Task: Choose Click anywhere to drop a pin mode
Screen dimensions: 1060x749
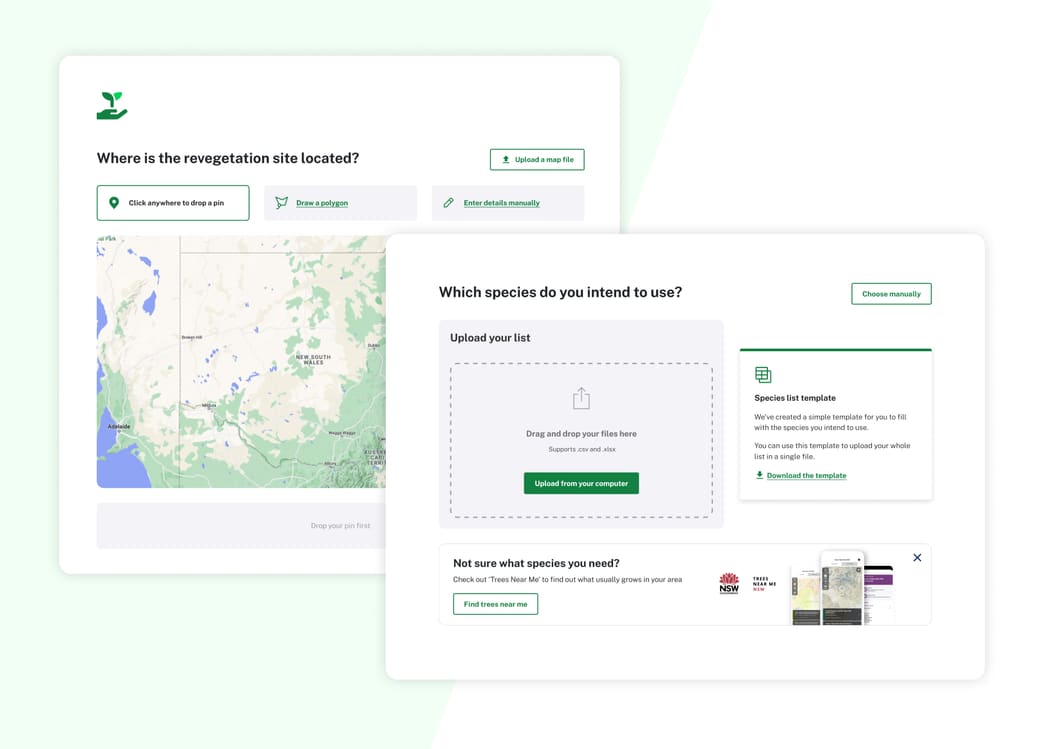Action: point(172,202)
